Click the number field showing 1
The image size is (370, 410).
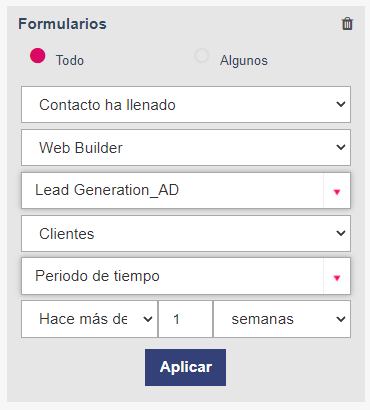click(185, 319)
